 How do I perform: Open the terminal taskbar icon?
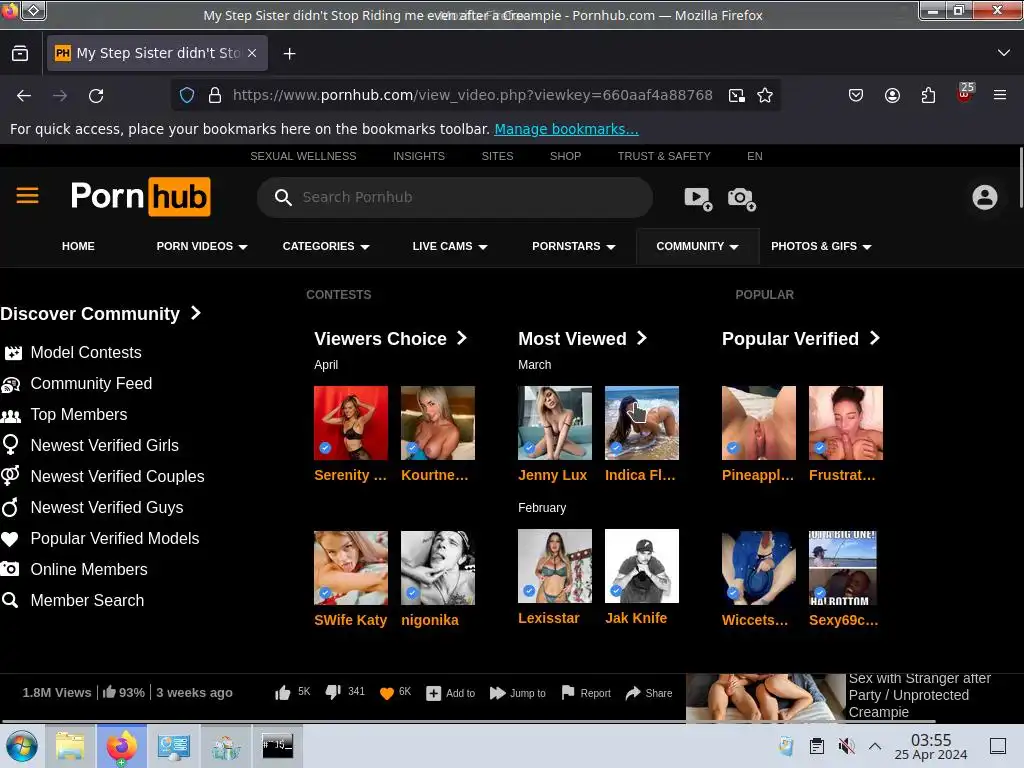click(278, 745)
